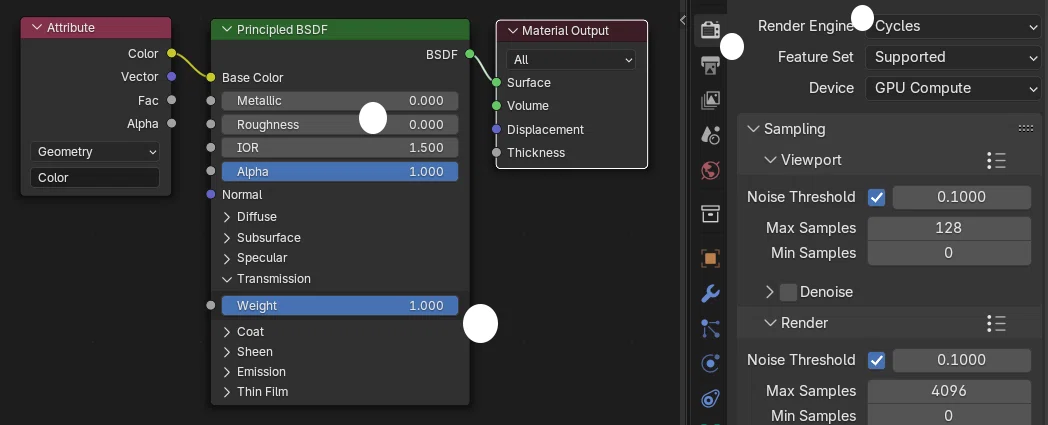
Task: Click the BSDF output socket
Action: point(470,54)
